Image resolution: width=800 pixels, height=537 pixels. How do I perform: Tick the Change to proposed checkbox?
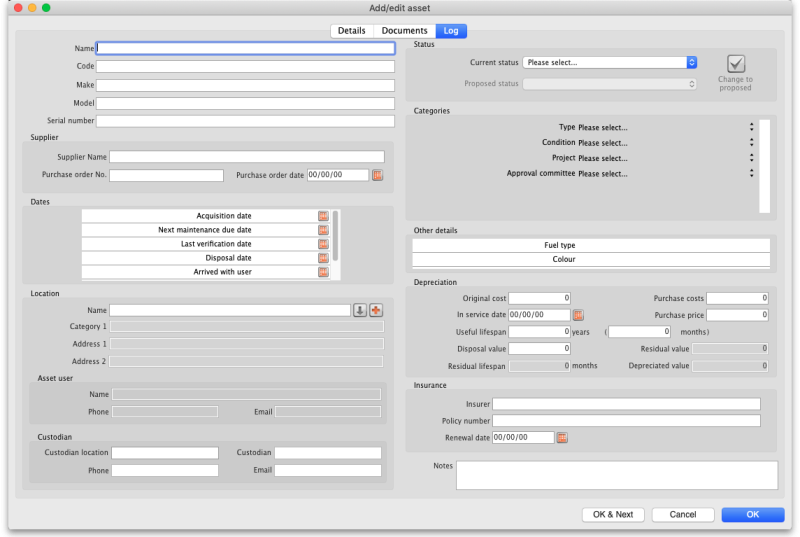tap(736, 64)
